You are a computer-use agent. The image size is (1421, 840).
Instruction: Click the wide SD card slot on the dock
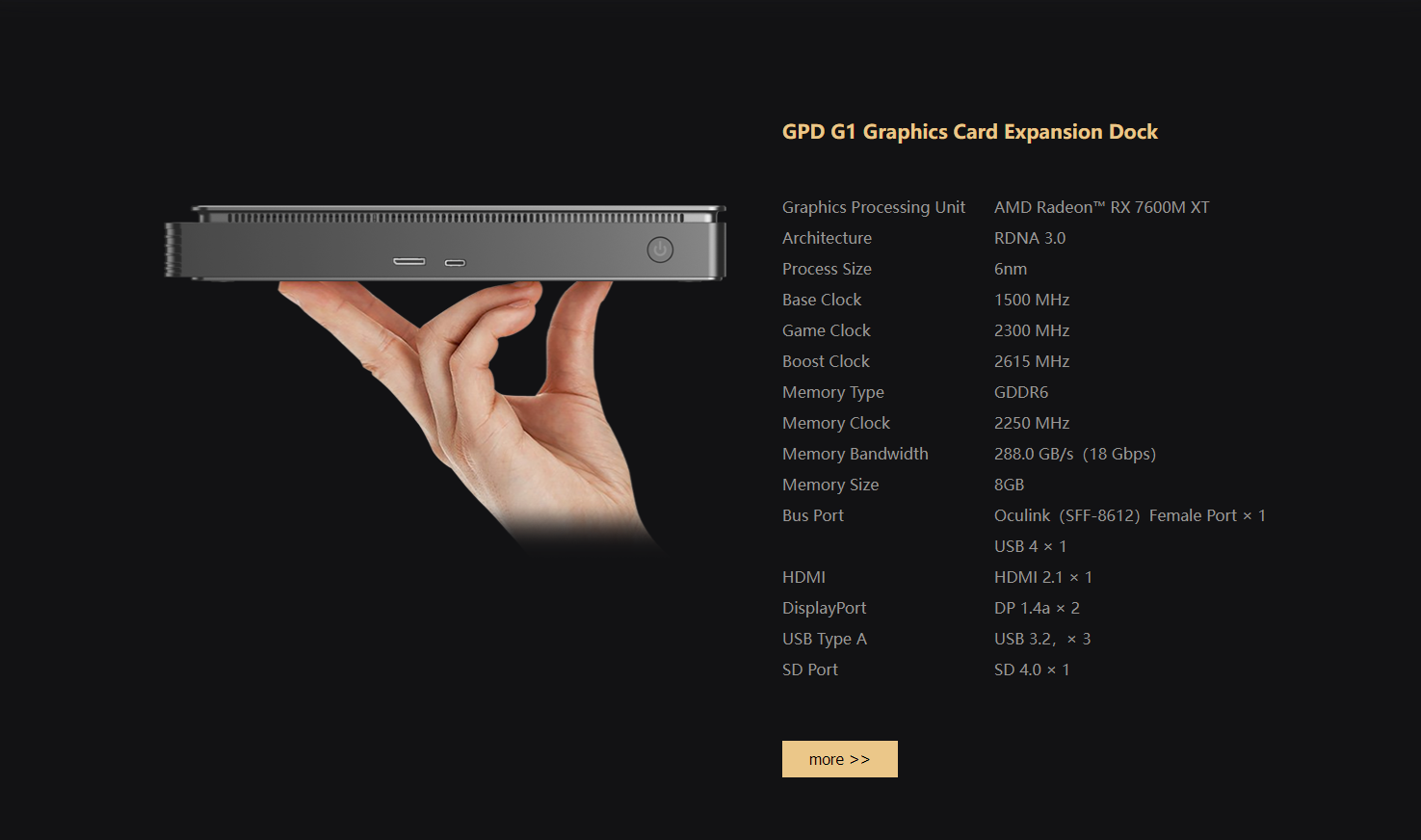pyautogui.click(x=409, y=261)
